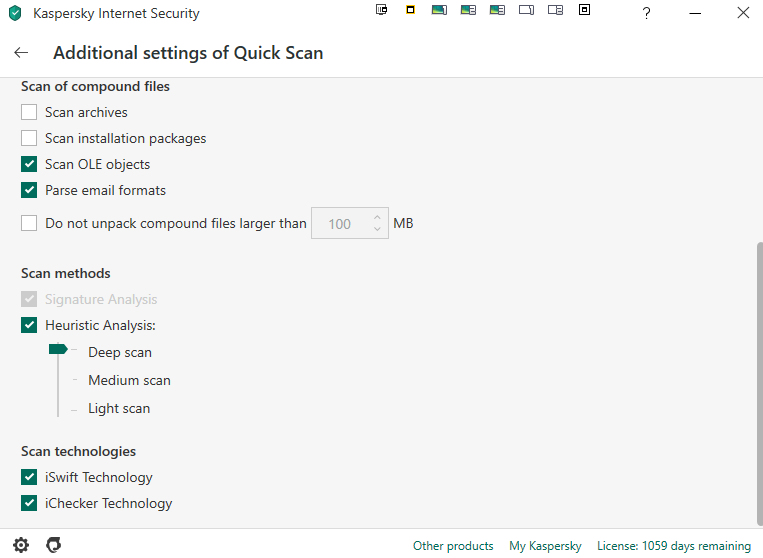This screenshot has height=558, width=763.
Task: Uncheck iChecker Technology
Action: coord(29,503)
